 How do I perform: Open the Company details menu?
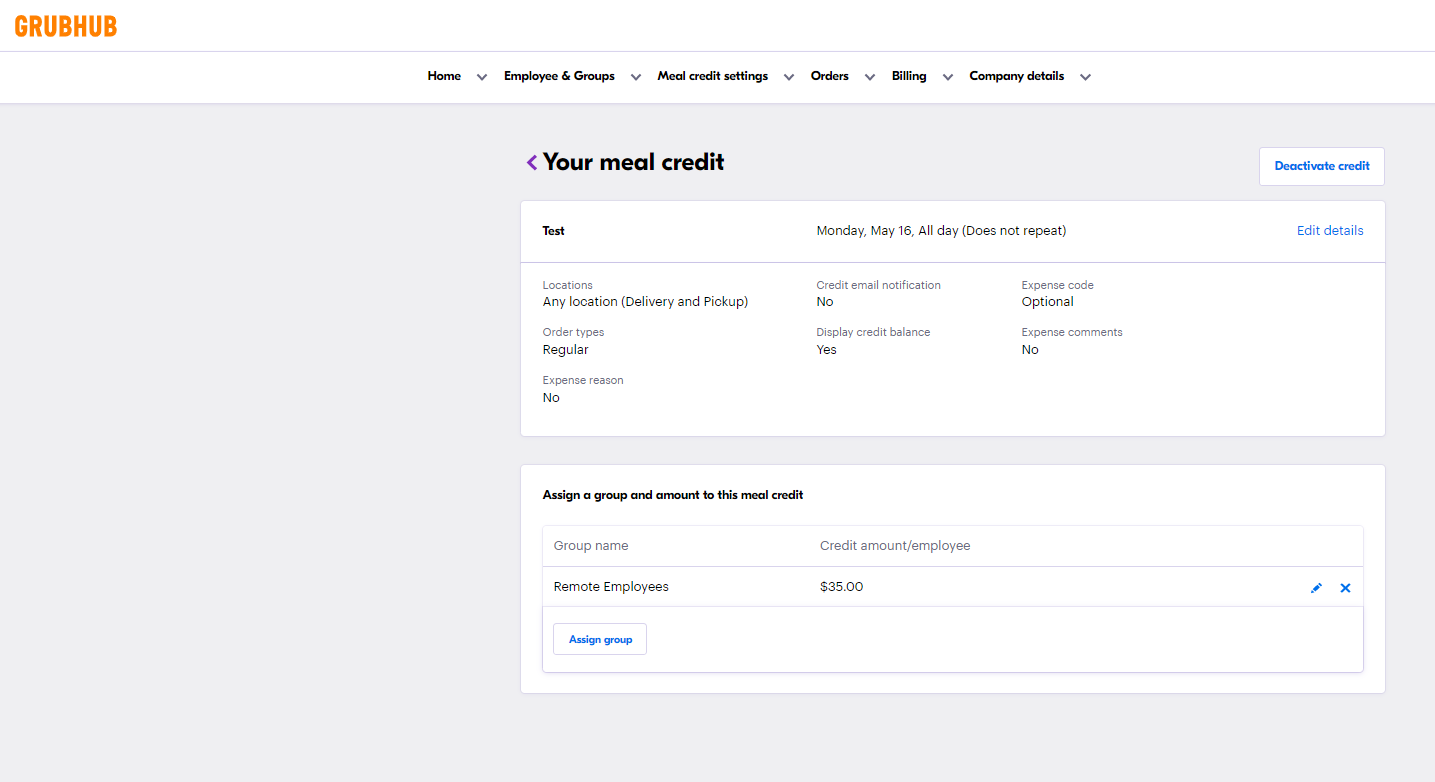1016,76
